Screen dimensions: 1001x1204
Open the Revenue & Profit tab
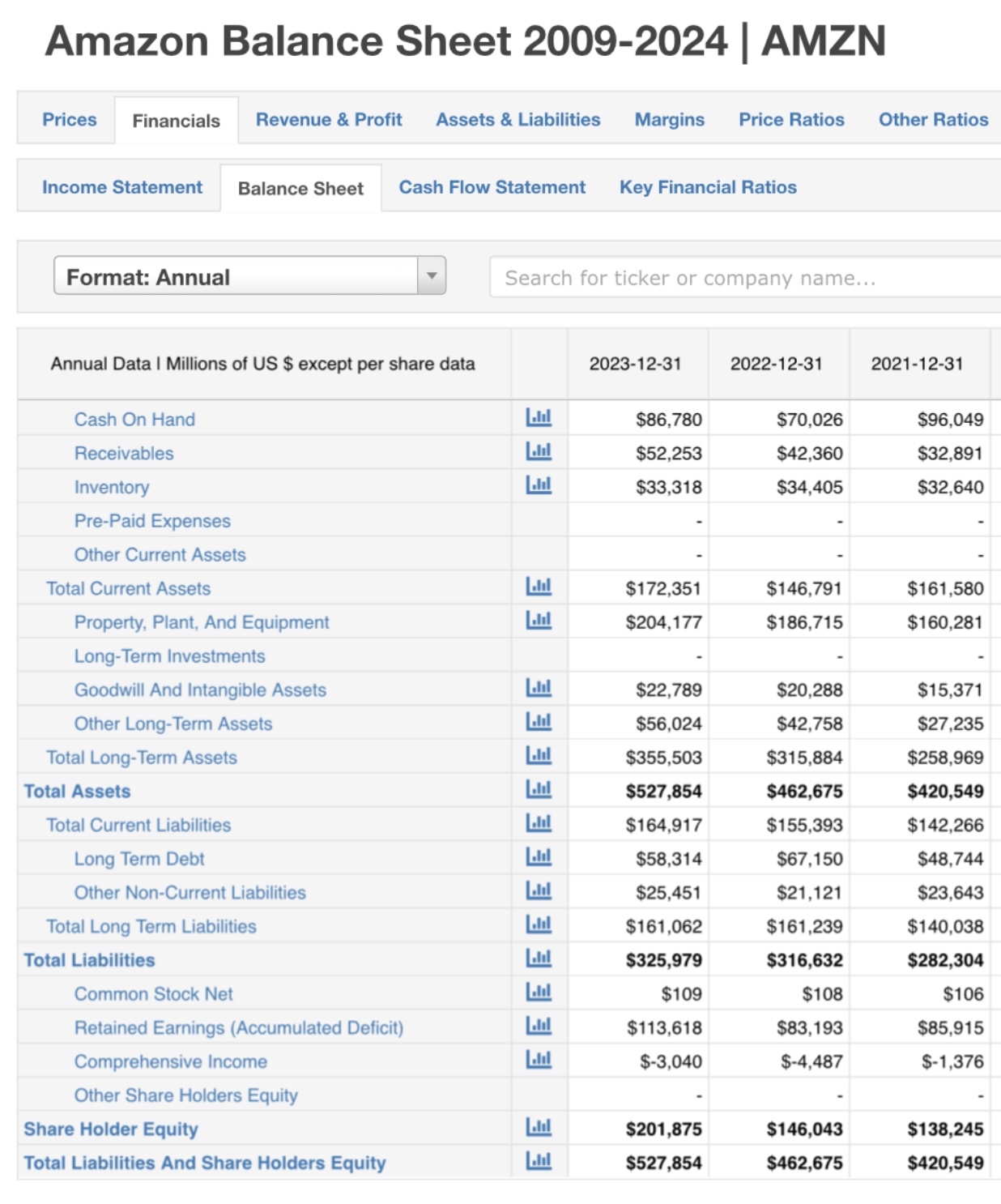[329, 119]
